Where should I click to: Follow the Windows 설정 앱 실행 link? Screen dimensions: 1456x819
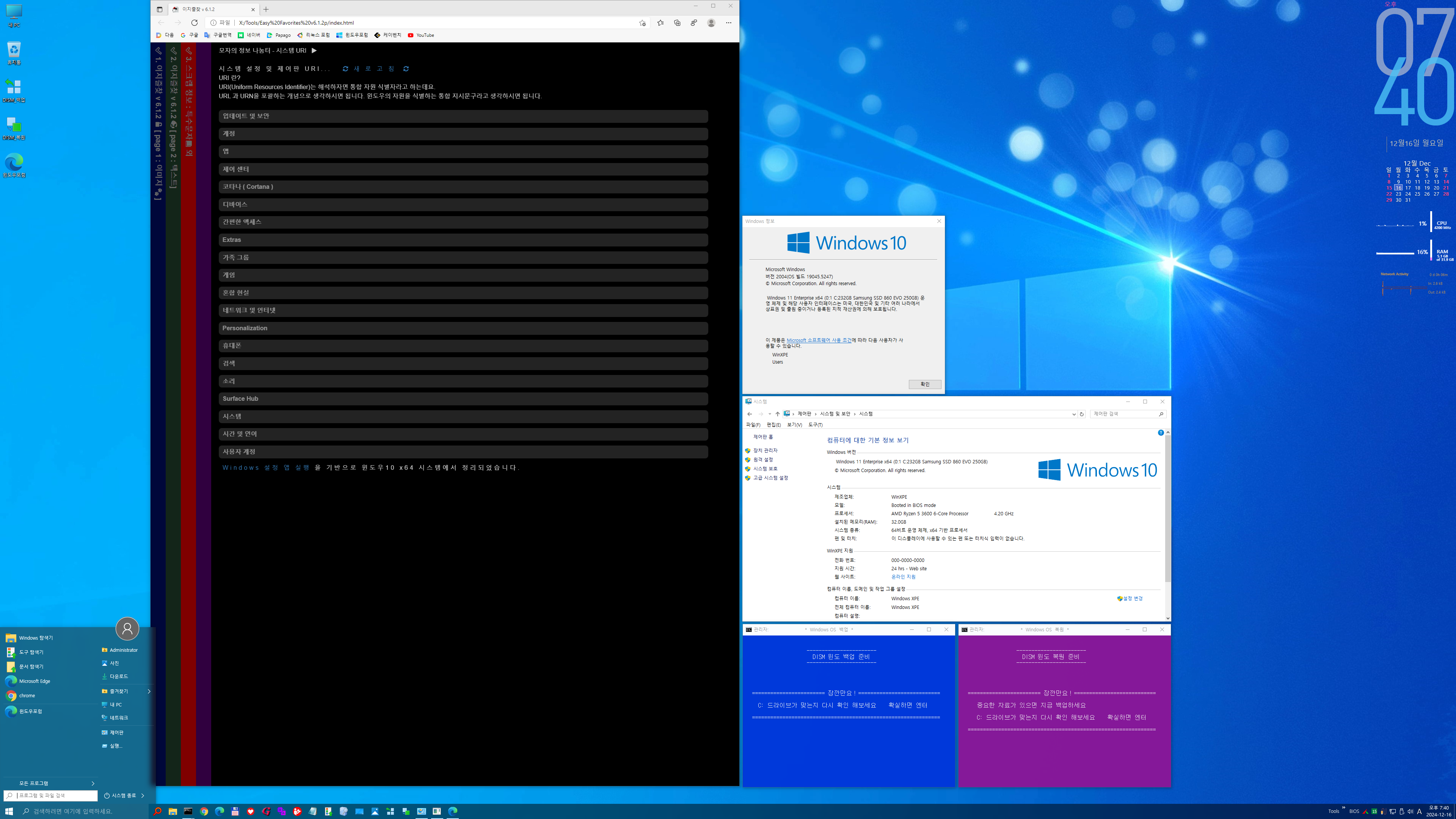tap(266, 468)
